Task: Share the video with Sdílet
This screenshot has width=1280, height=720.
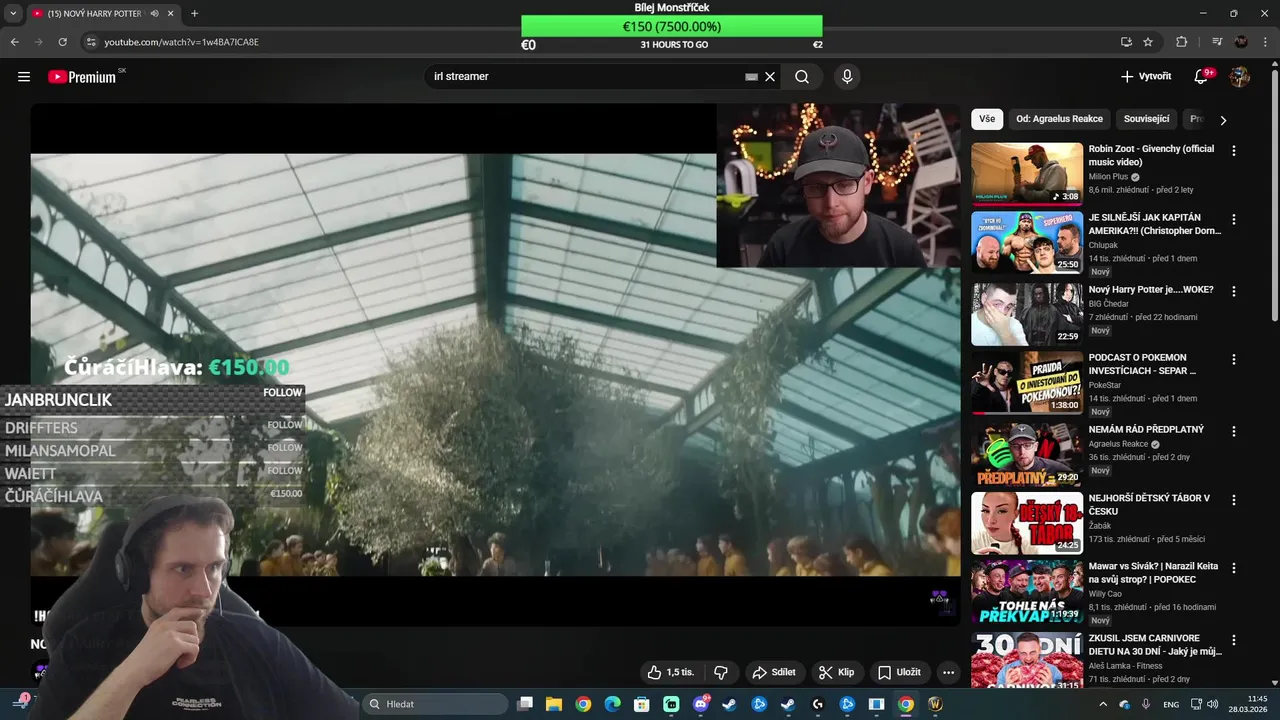Action: pyautogui.click(x=774, y=672)
